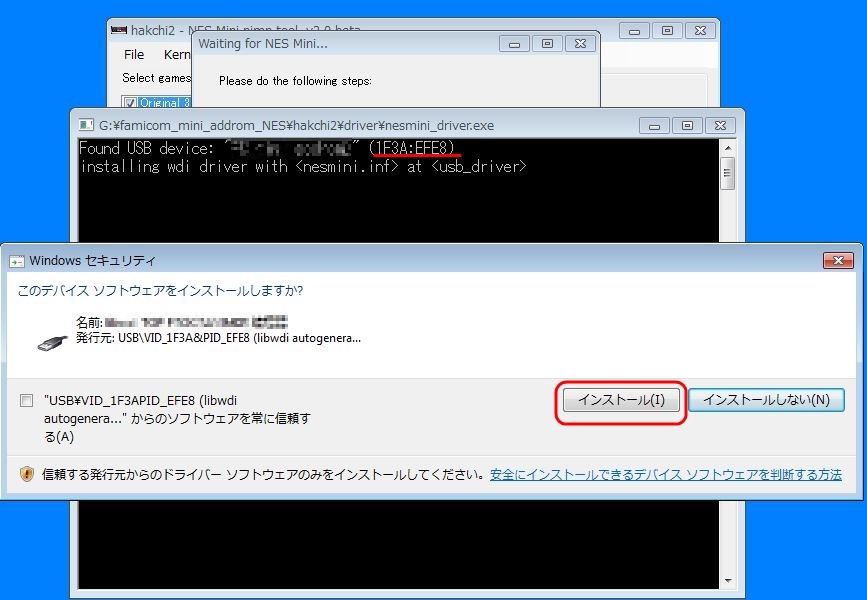Maximize the Waiting for NES Mini dialog

point(547,44)
